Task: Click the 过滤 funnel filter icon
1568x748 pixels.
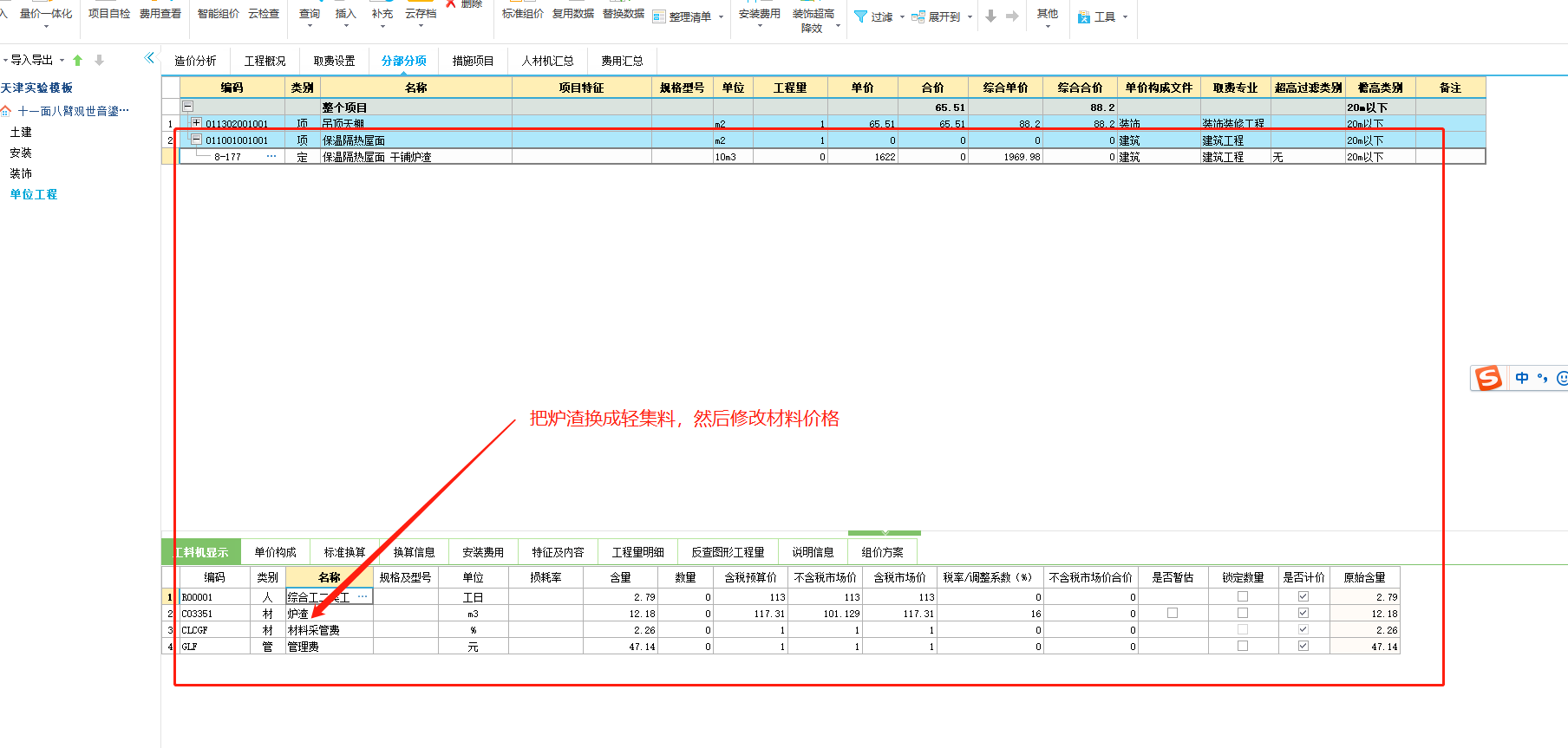Action: (860, 16)
